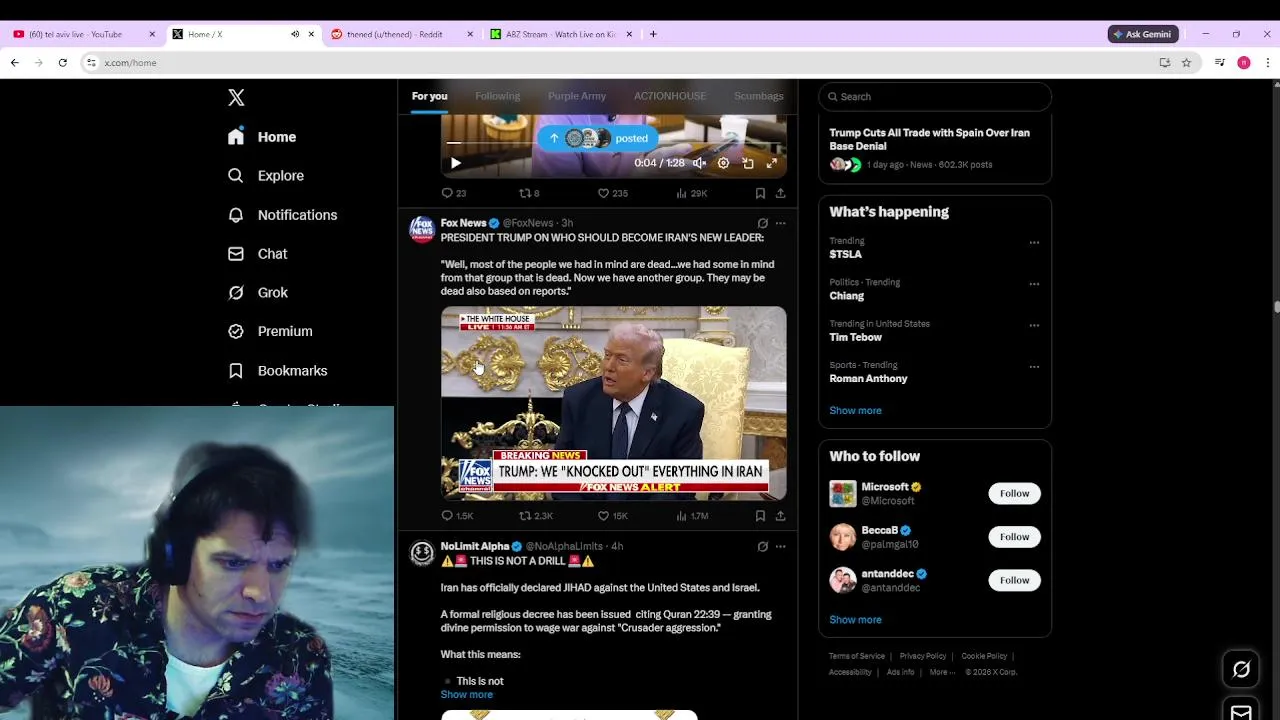The width and height of the screenshot is (1280, 720).
Task: Click the Ask Gemini button
Action: [1143, 34]
